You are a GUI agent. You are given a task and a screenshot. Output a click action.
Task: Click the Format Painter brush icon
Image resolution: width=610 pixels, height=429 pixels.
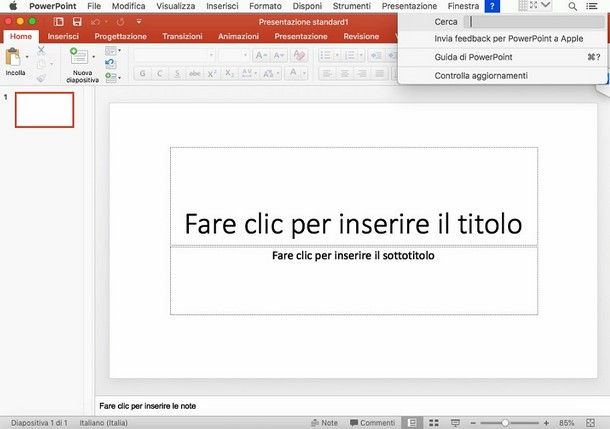[41, 78]
